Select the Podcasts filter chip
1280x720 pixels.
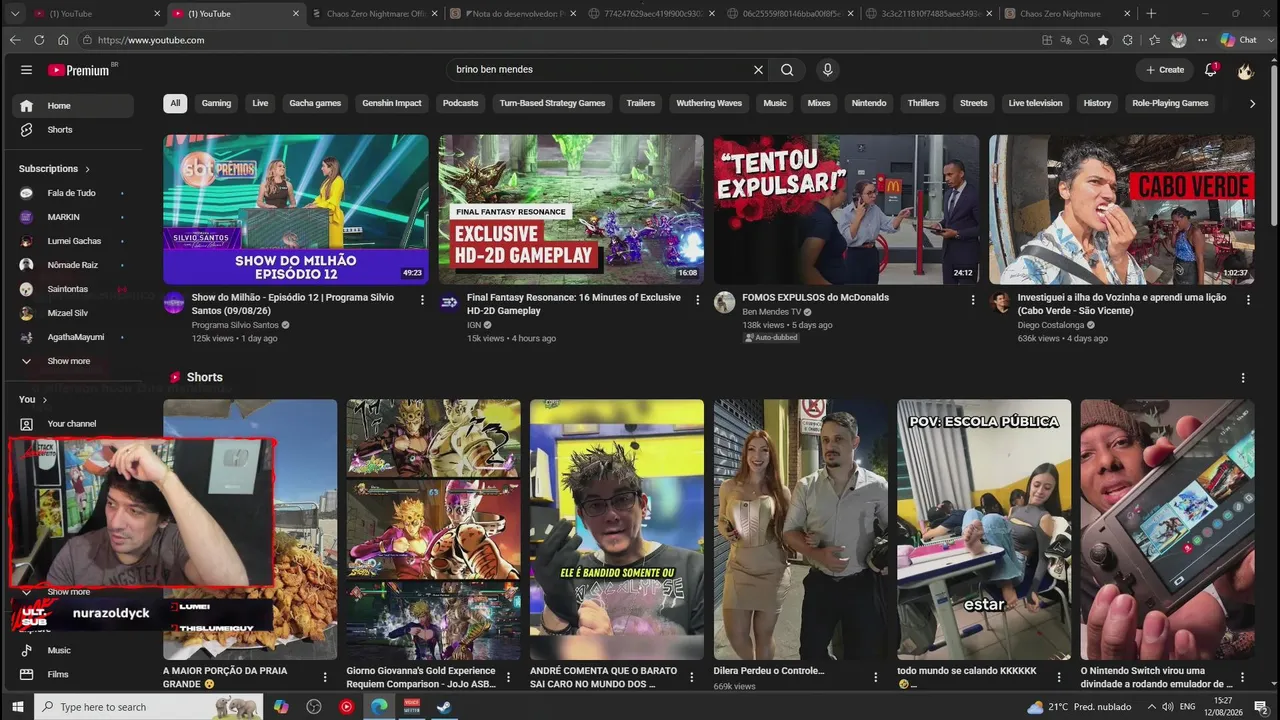(x=460, y=103)
